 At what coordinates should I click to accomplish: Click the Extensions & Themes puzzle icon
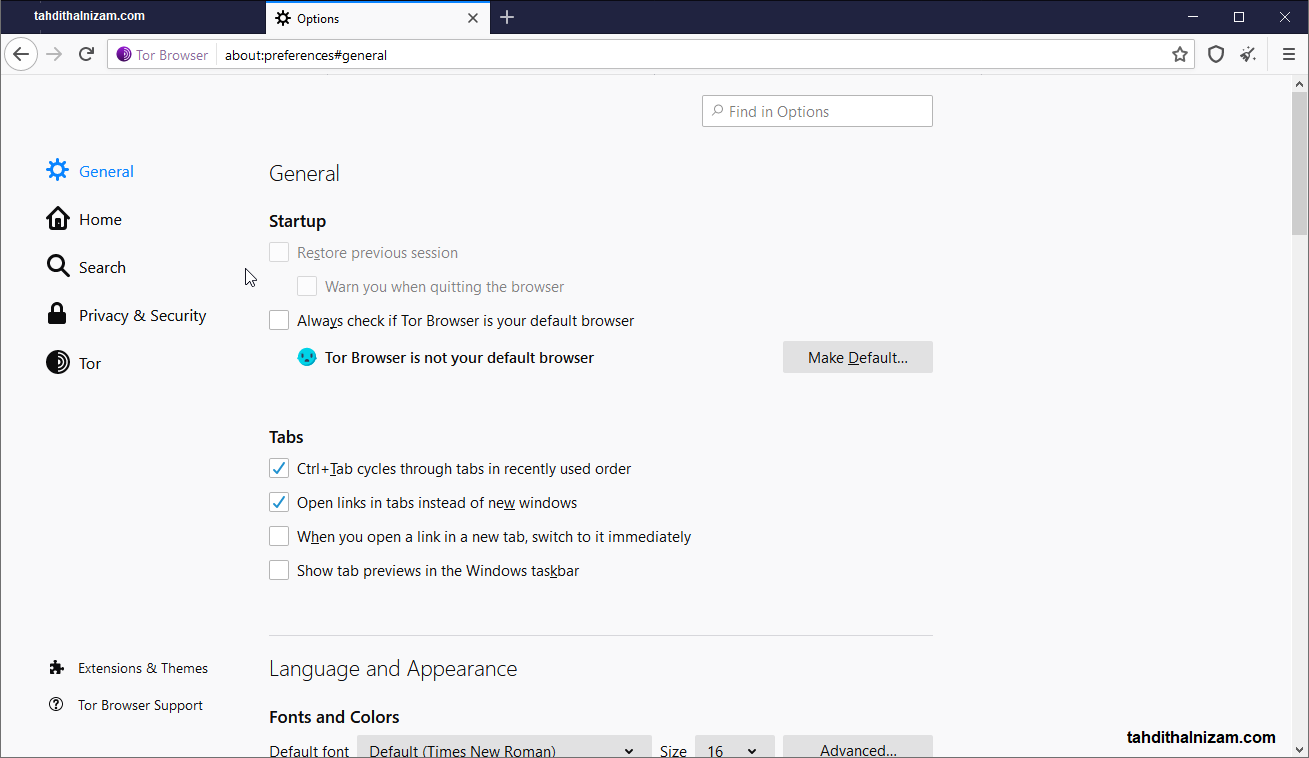[56, 667]
